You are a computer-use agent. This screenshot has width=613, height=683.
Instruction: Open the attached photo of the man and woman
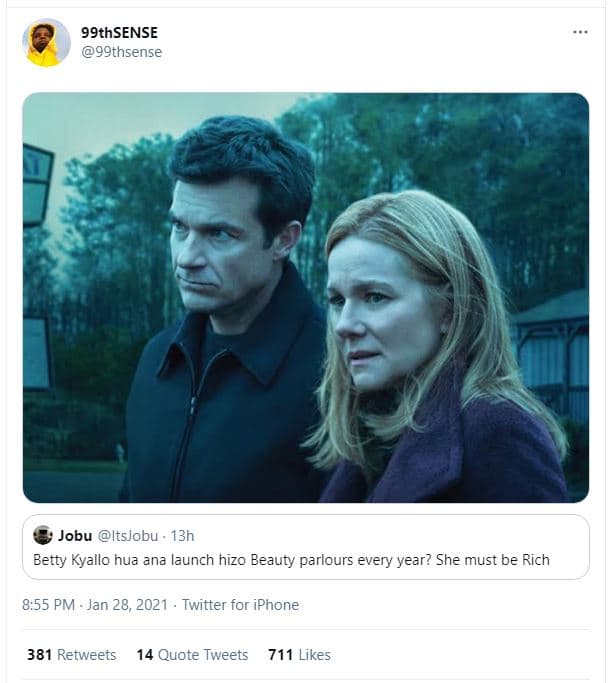click(x=305, y=297)
